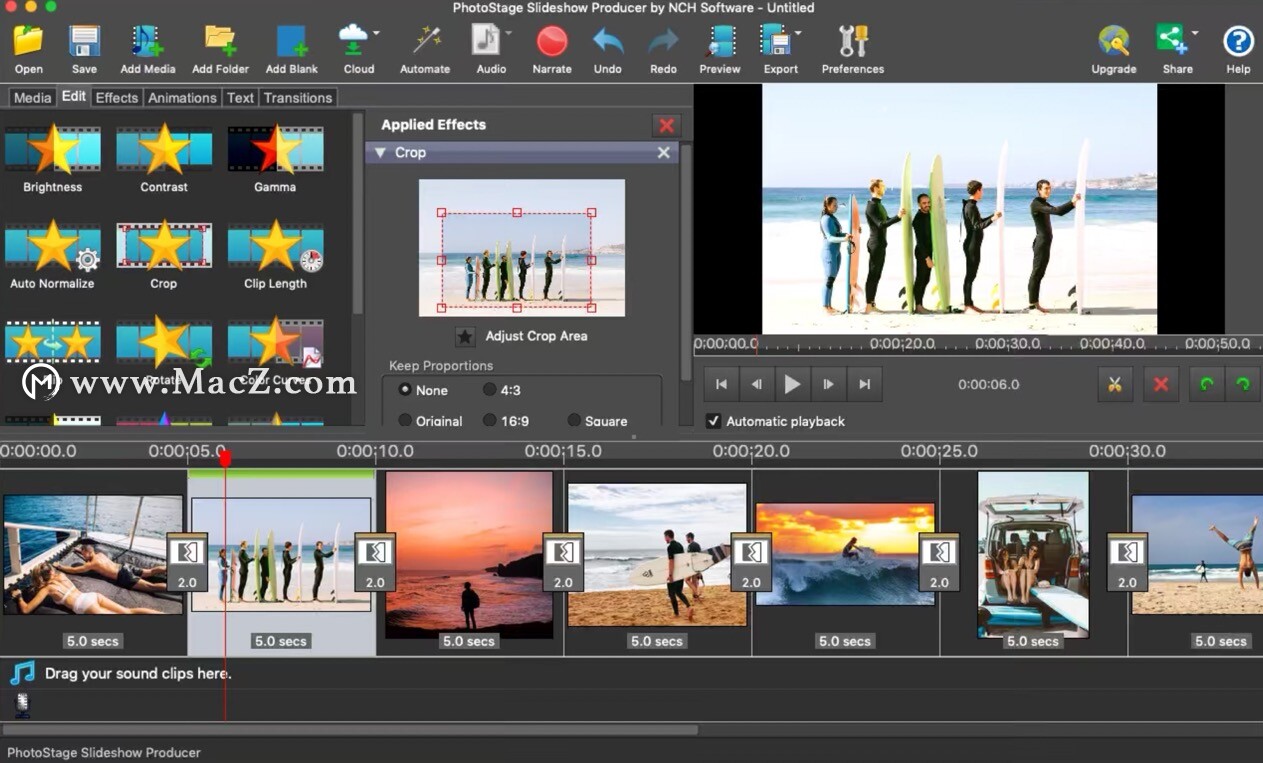Open the Audio dropdown arrow
The height and width of the screenshot is (763, 1263).
point(508,33)
